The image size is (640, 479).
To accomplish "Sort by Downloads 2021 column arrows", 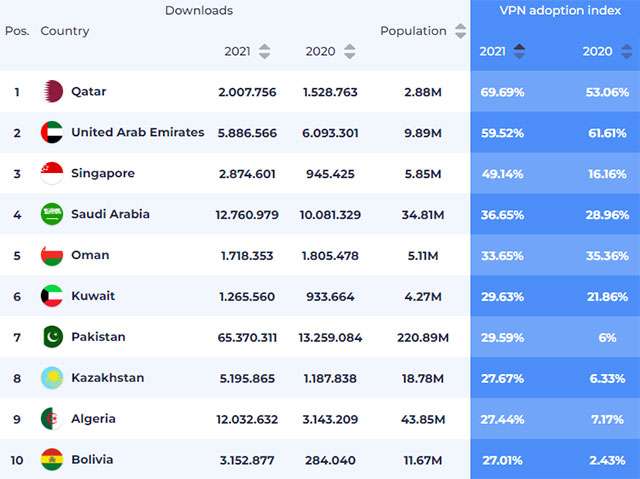I will (x=264, y=52).
